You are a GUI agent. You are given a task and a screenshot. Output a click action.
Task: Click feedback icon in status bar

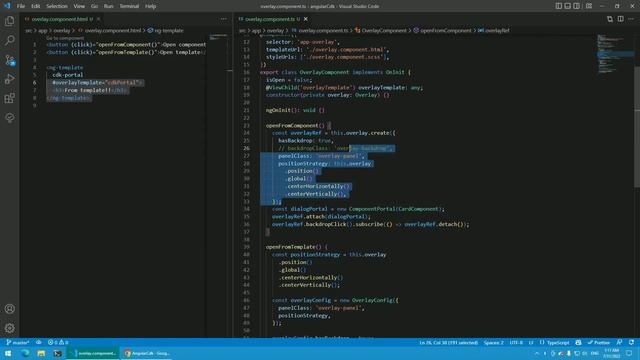pos(620,342)
